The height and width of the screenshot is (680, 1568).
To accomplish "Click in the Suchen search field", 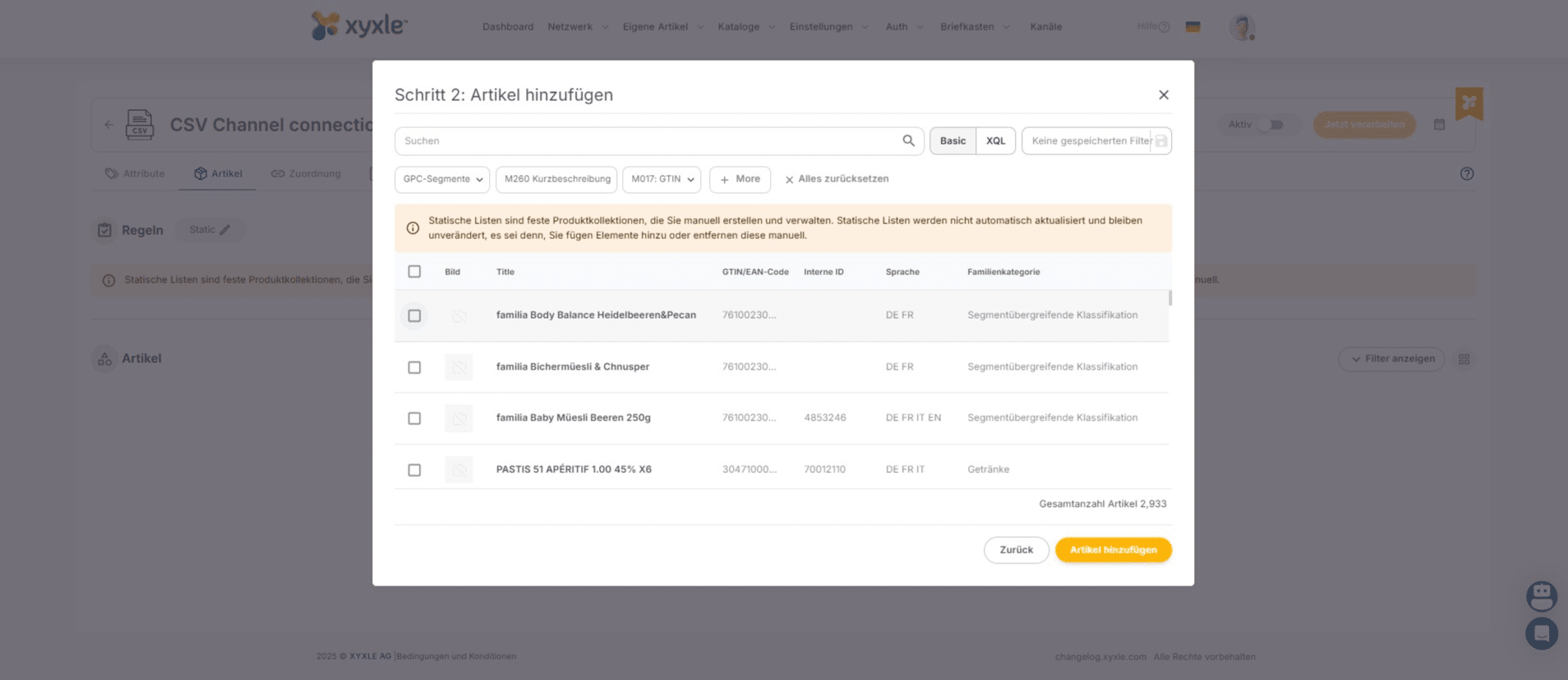I will click(x=649, y=141).
